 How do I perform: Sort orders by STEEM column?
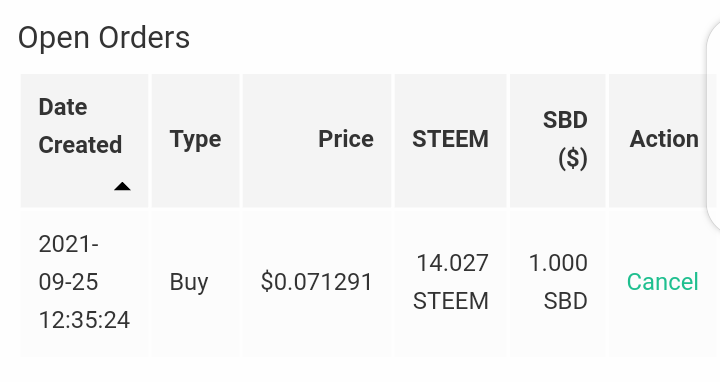pyautogui.click(x=450, y=139)
